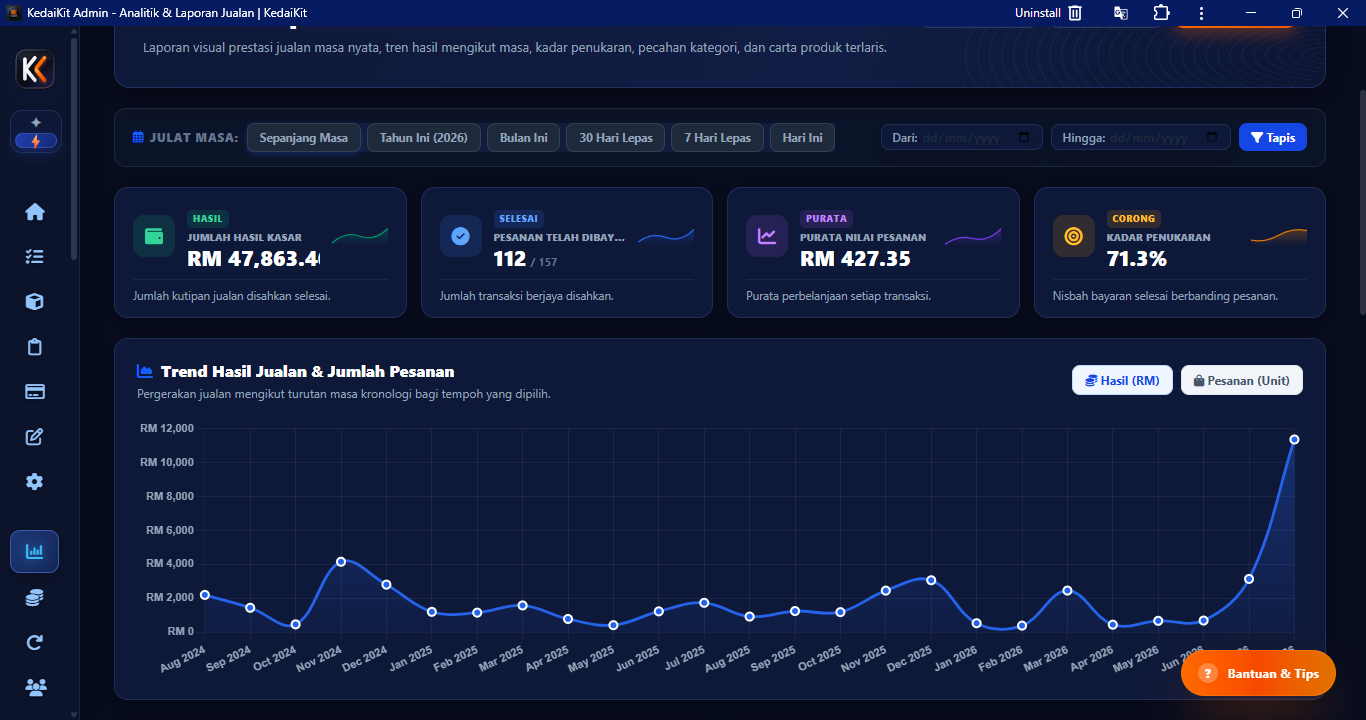Open the credit card payments icon
This screenshot has height=720, width=1366.
point(35,392)
